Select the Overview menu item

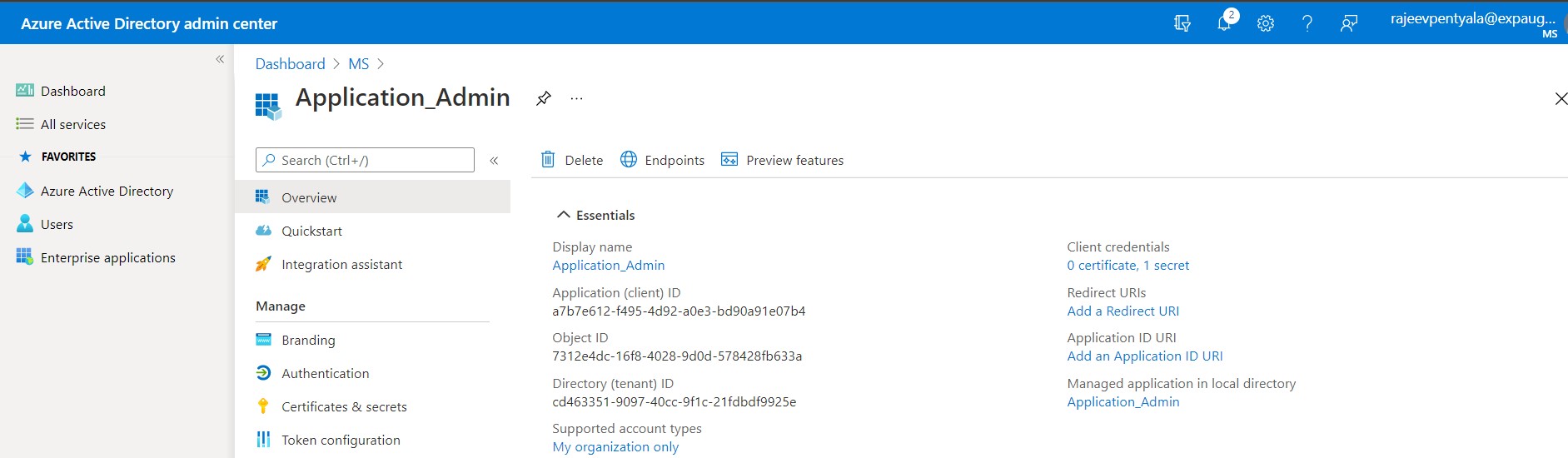click(x=372, y=197)
